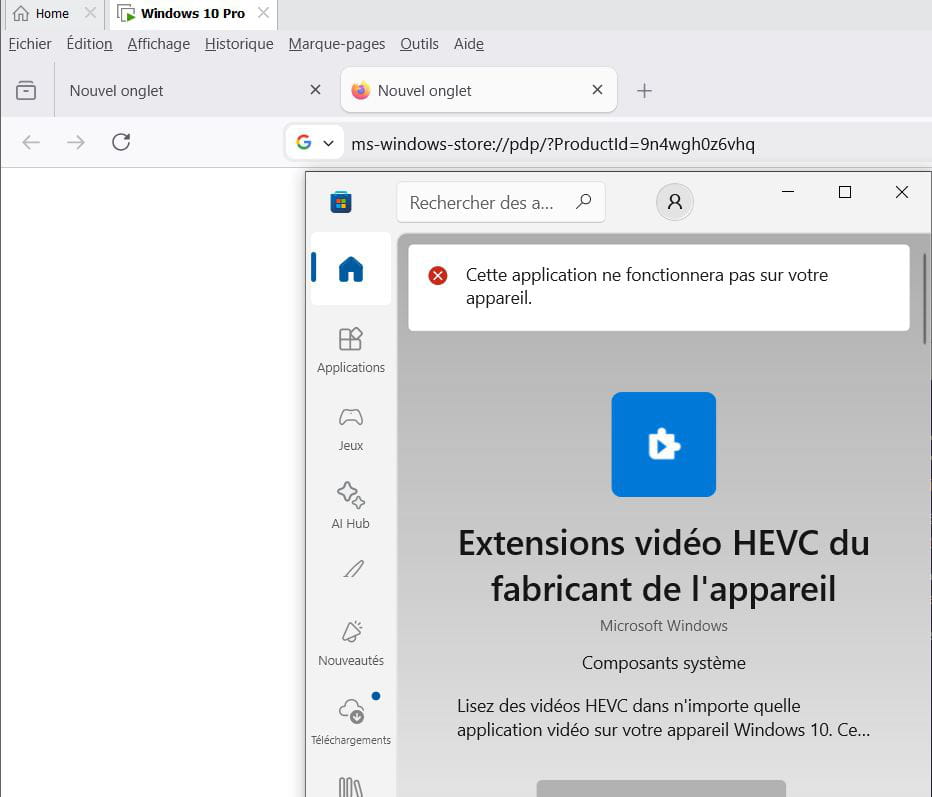Click the Rechercher des applications search field
Screen dimensions: 932x797
pos(500,203)
